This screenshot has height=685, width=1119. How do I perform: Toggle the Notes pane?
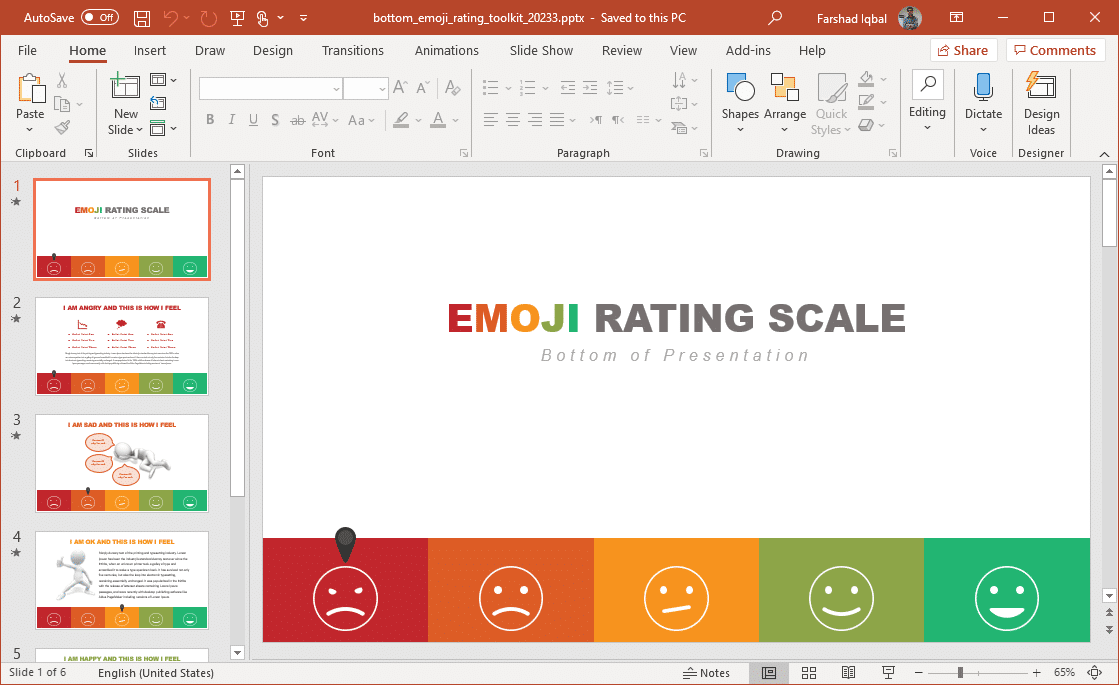point(706,673)
